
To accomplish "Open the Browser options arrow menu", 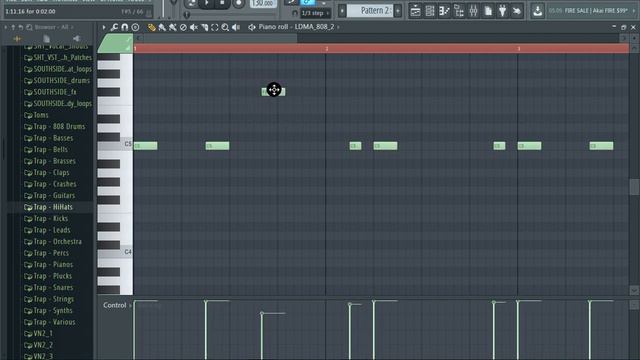I will (6, 27).
